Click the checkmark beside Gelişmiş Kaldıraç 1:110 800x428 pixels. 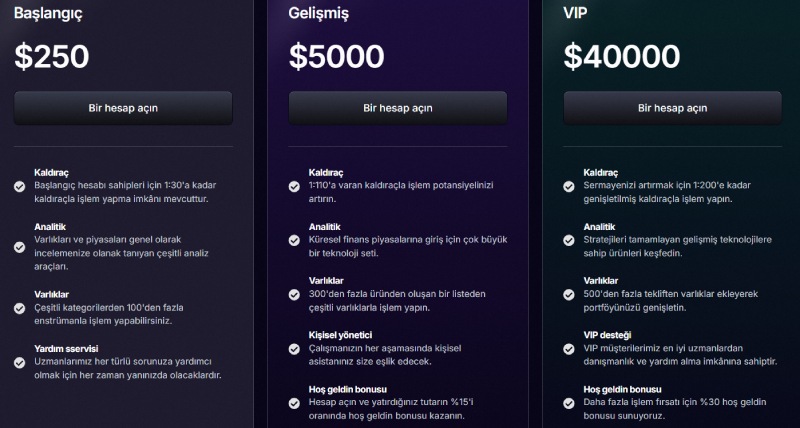point(295,186)
